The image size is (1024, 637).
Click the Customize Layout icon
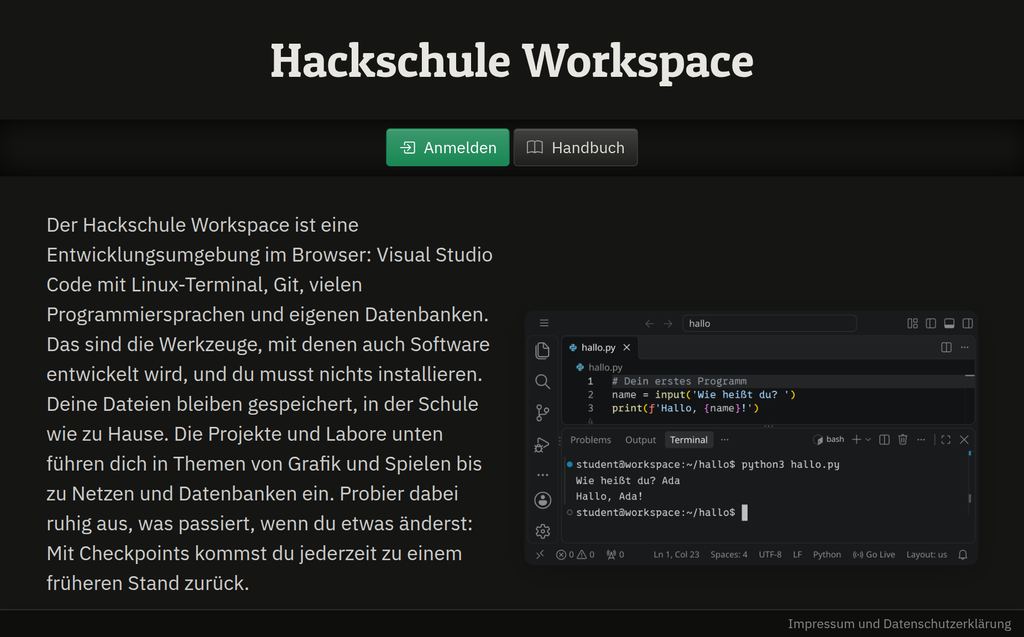click(x=912, y=323)
